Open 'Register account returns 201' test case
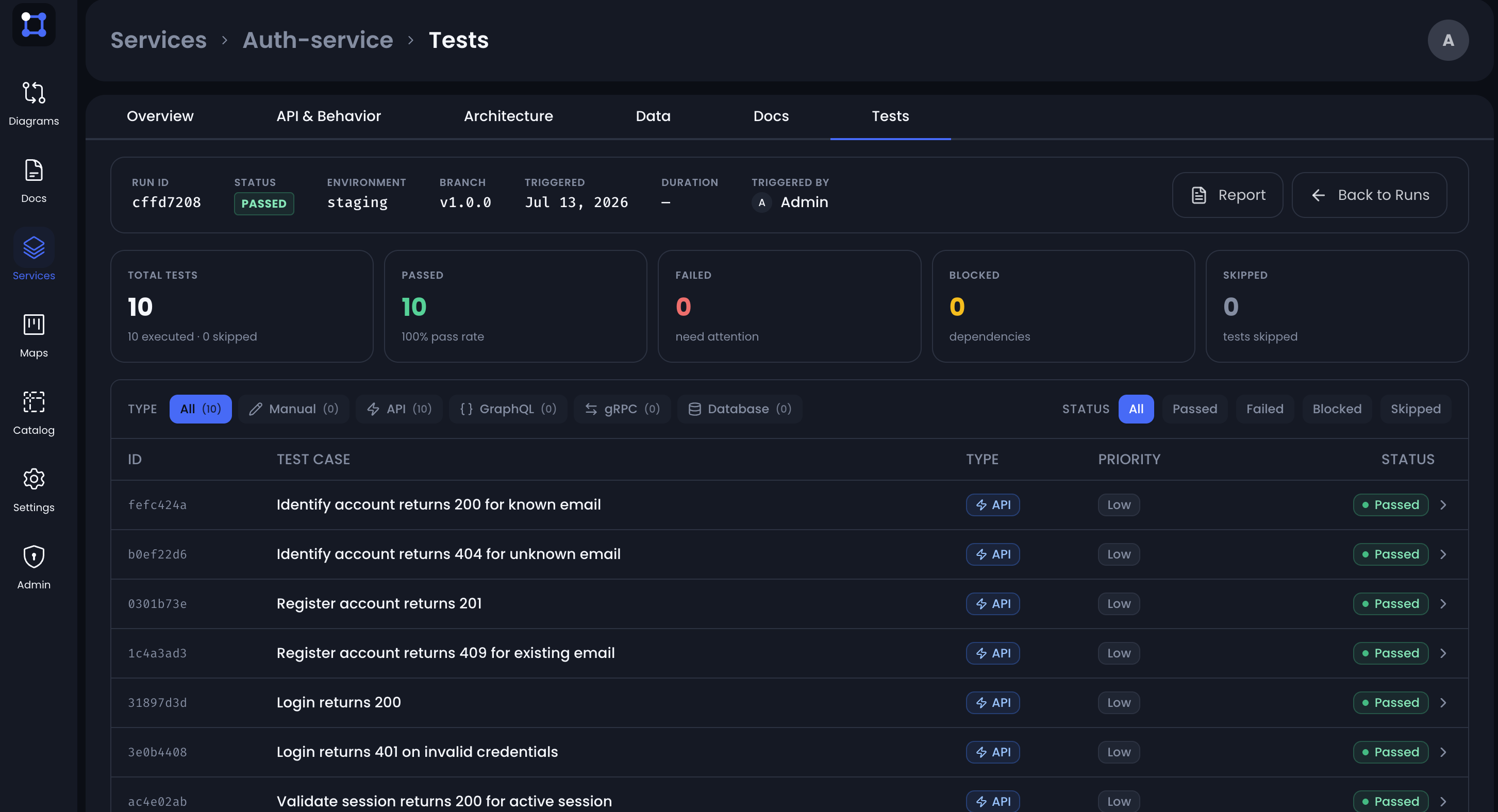Image resolution: width=1498 pixels, height=812 pixels. 379,604
